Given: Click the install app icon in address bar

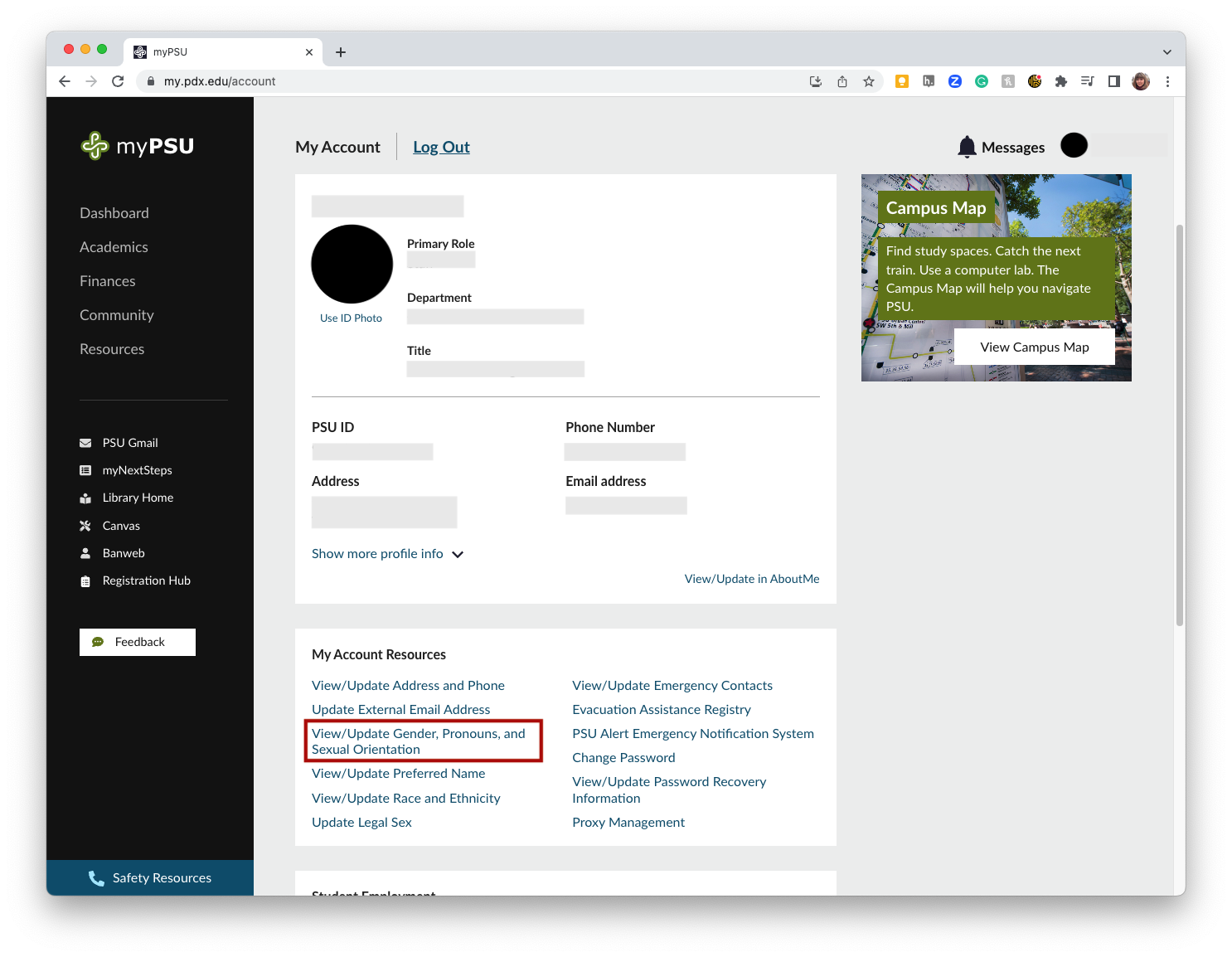Looking at the screenshot, I should pos(816,81).
